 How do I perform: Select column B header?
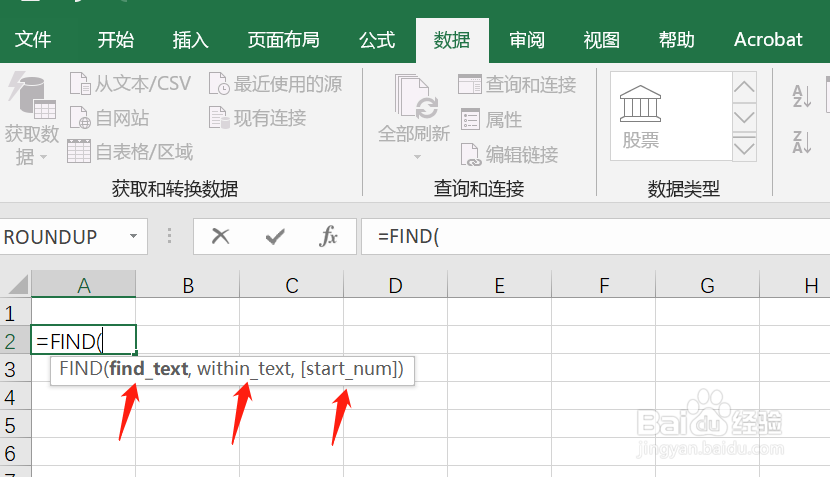188,285
